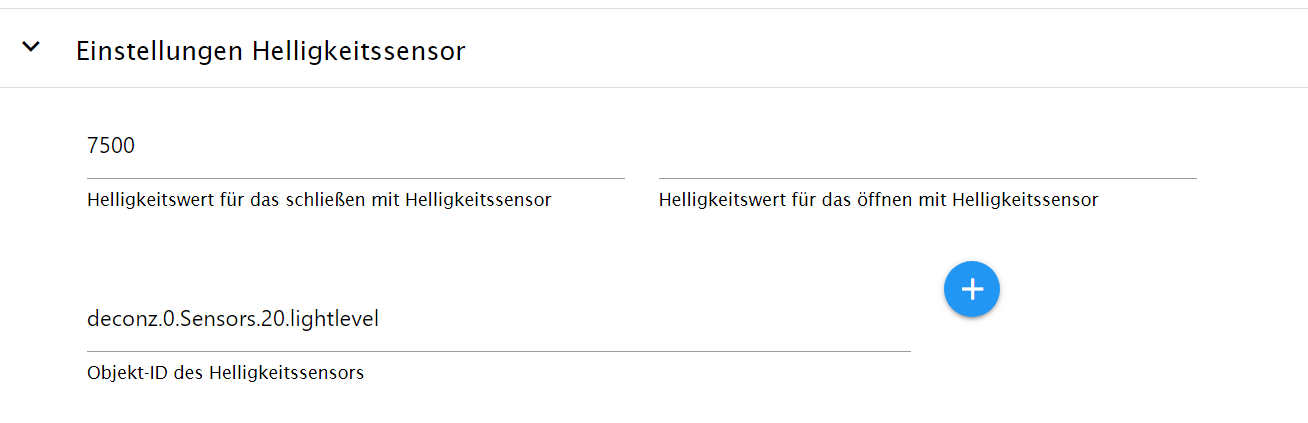Click label Helligkeitswert für das öffnen mit Helligkeitssensor

(878, 200)
